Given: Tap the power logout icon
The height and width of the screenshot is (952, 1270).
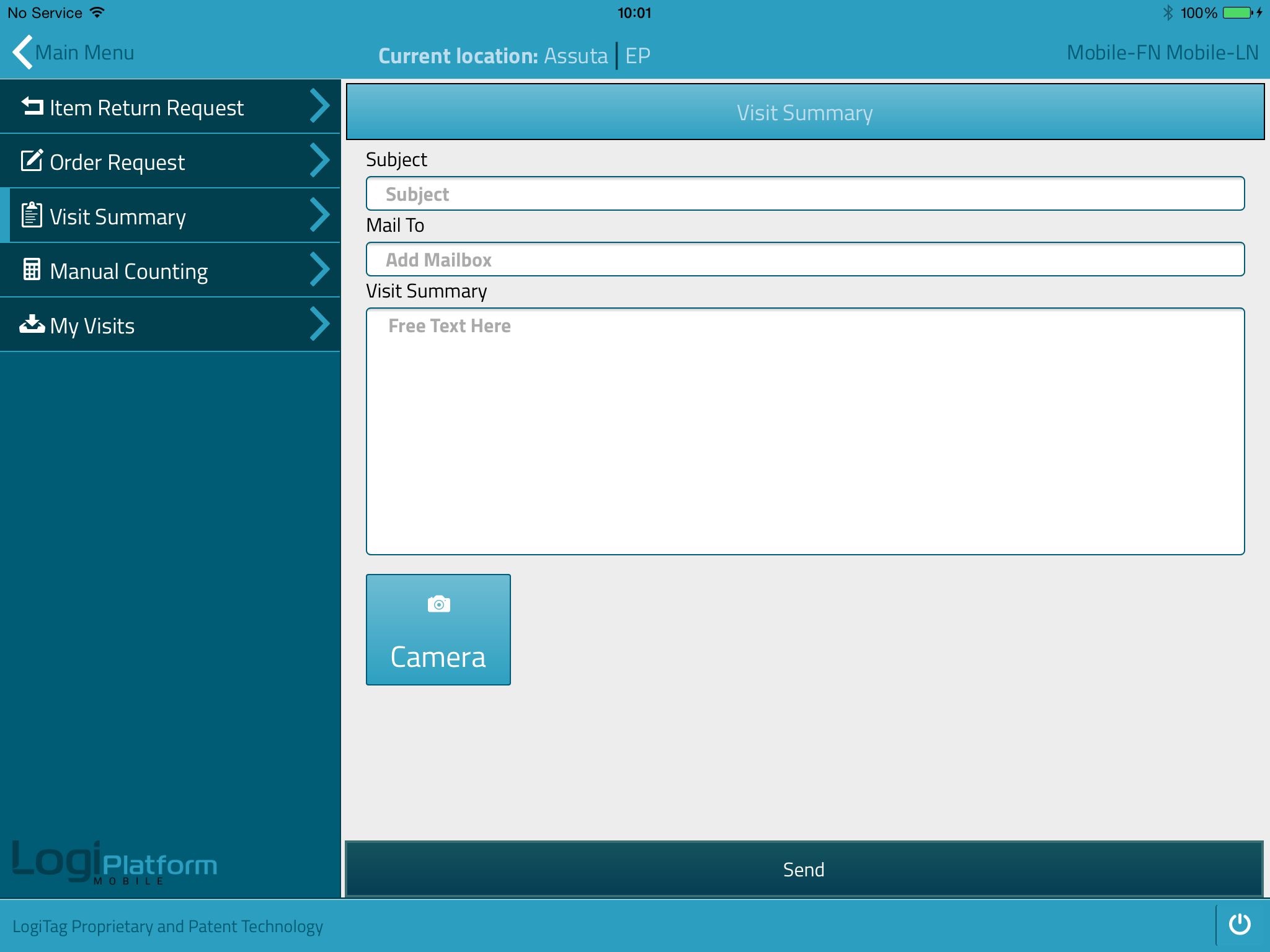Looking at the screenshot, I should click(1240, 924).
